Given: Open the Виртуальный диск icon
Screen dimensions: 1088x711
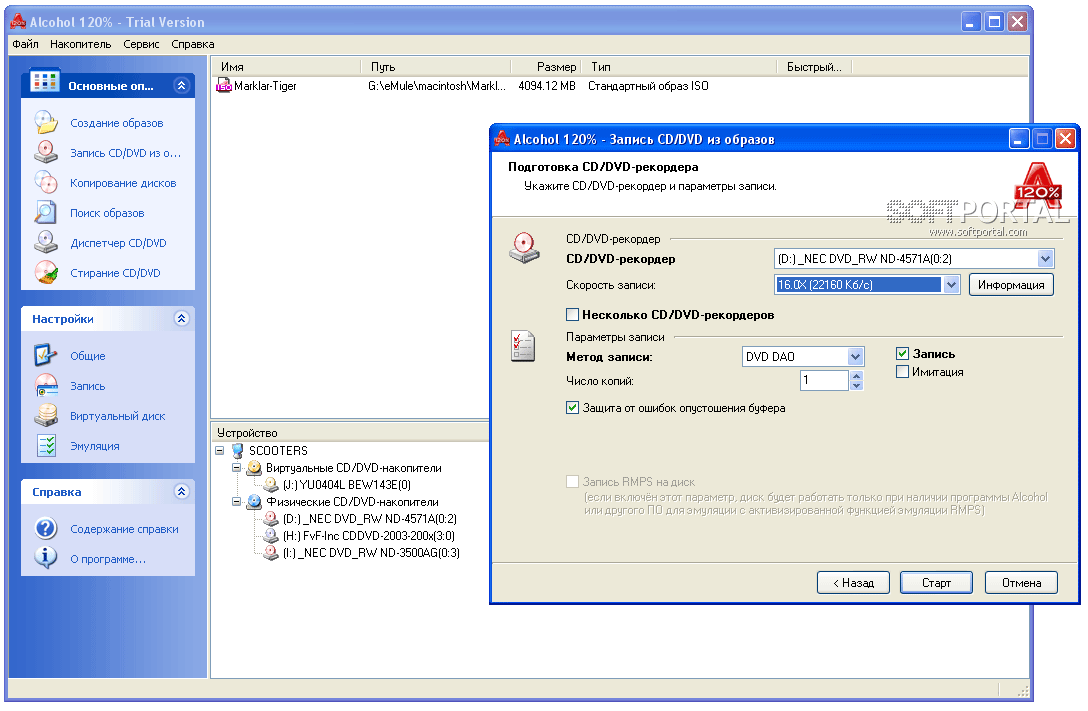Looking at the screenshot, I should coord(46,415).
